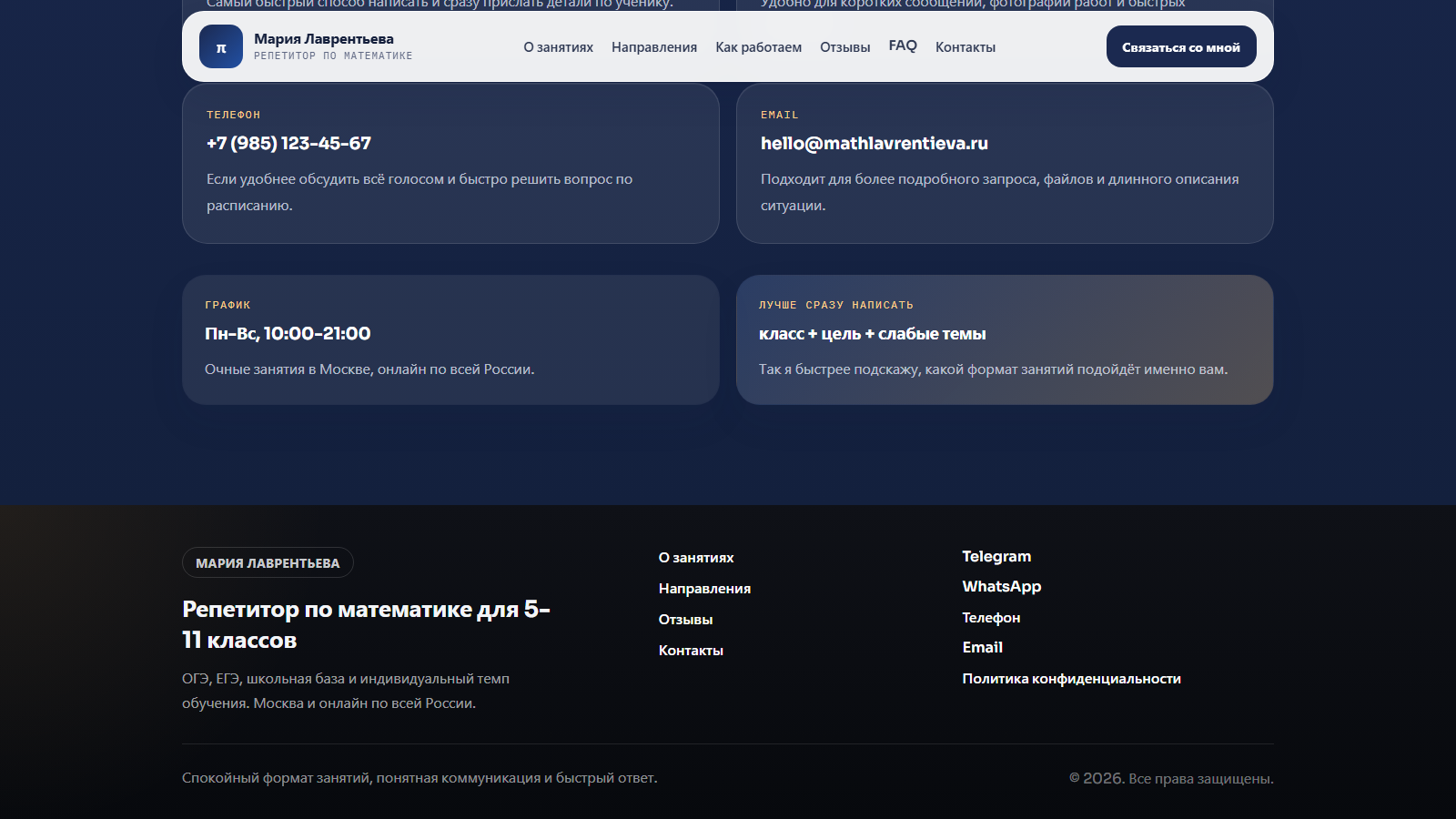Click the EMAIL card label
This screenshot has height=819, width=1456.
click(x=780, y=115)
